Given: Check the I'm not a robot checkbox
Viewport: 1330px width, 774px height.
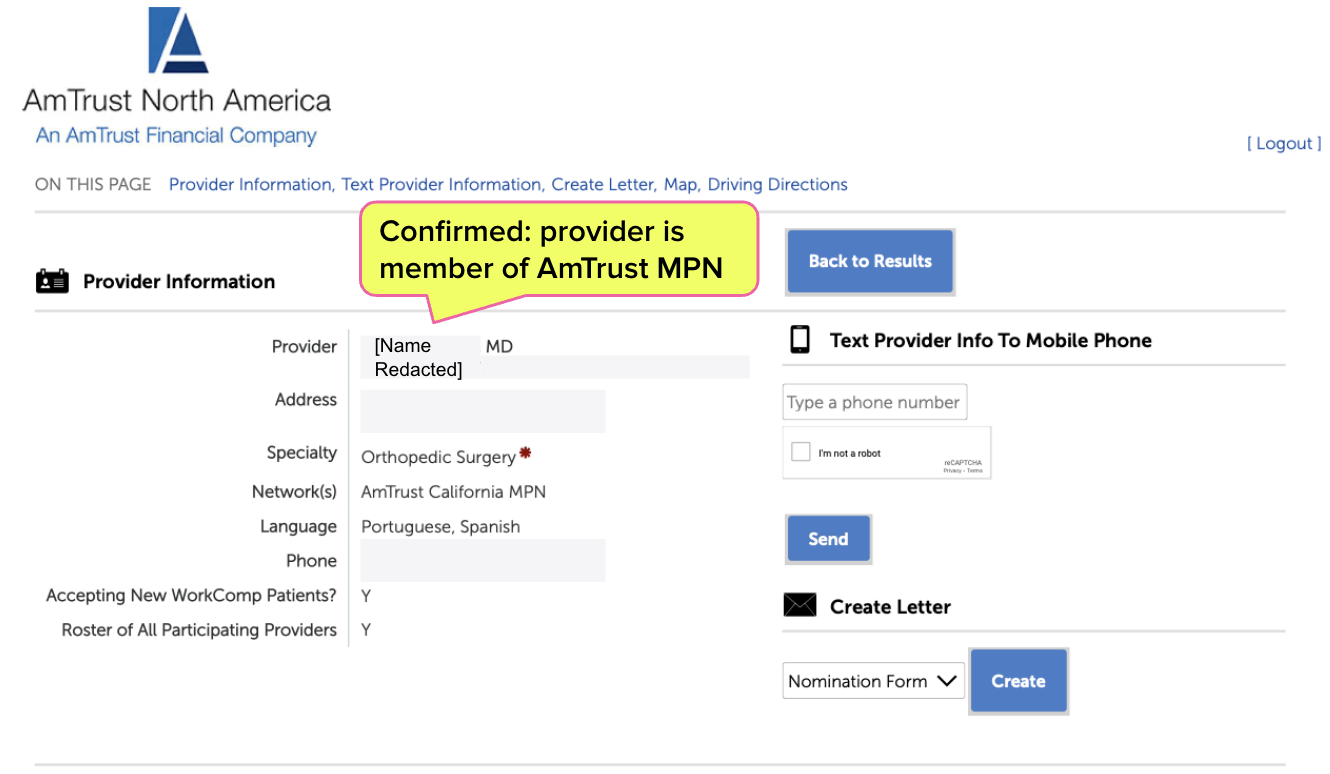Looking at the screenshot, I should click(800, 452).
